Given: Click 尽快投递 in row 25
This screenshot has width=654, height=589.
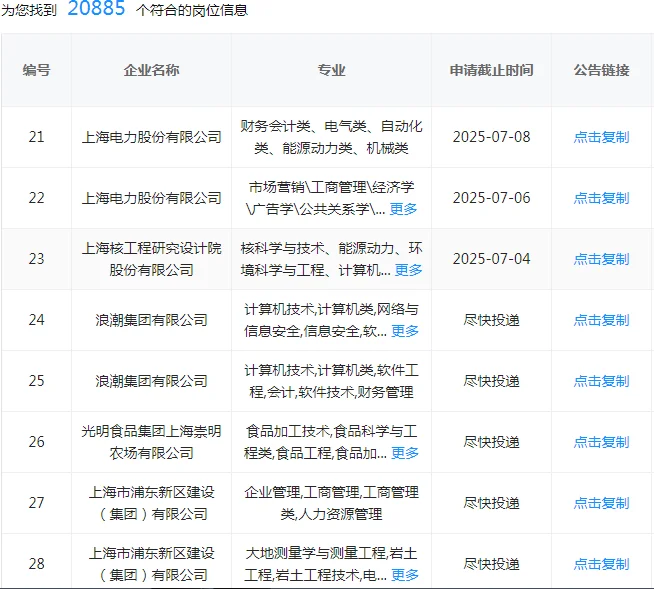Looking at the screenshot, I should (491, 381).
